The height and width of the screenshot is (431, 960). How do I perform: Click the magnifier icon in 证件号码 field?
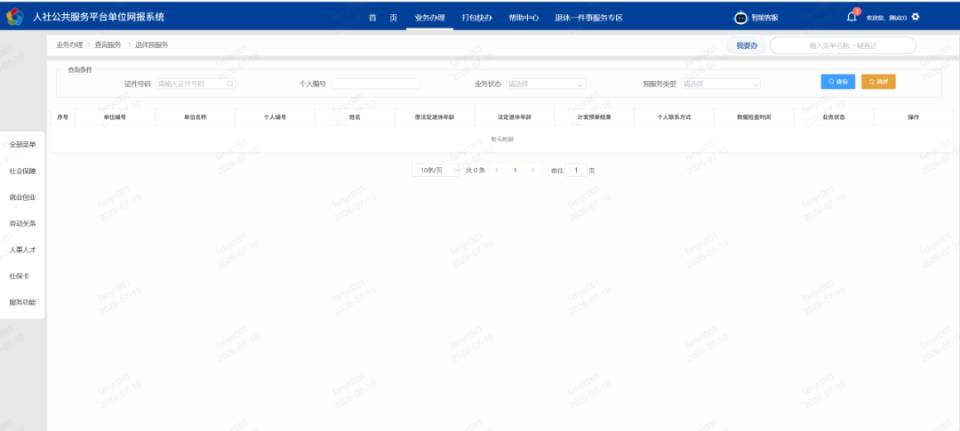point(230,84)
